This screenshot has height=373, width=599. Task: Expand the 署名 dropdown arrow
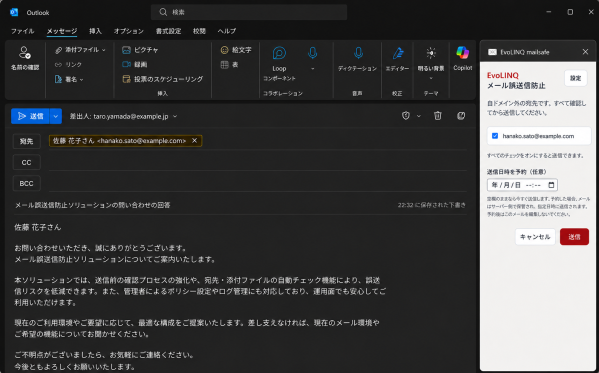(x=81, y=79)
